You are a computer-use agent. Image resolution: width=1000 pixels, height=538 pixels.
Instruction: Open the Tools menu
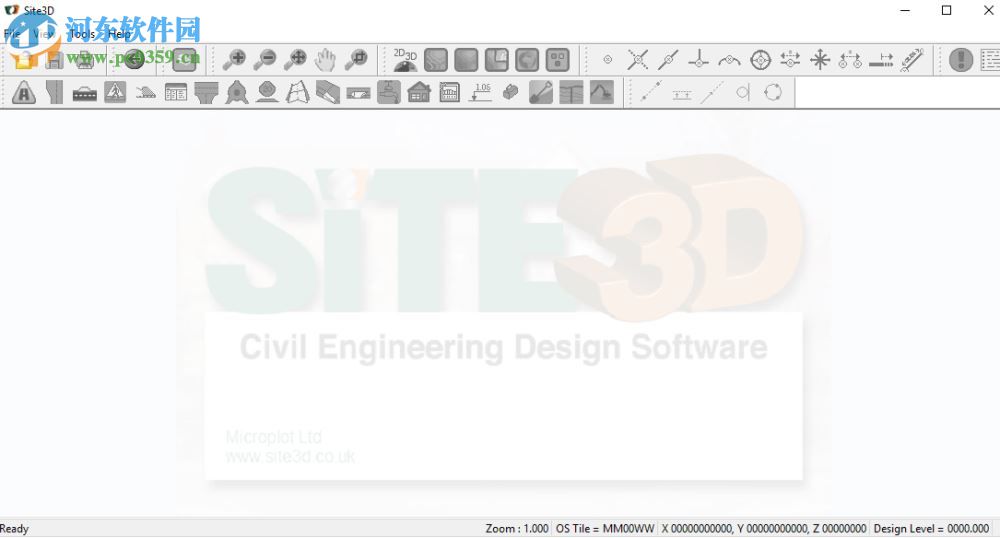82,34
